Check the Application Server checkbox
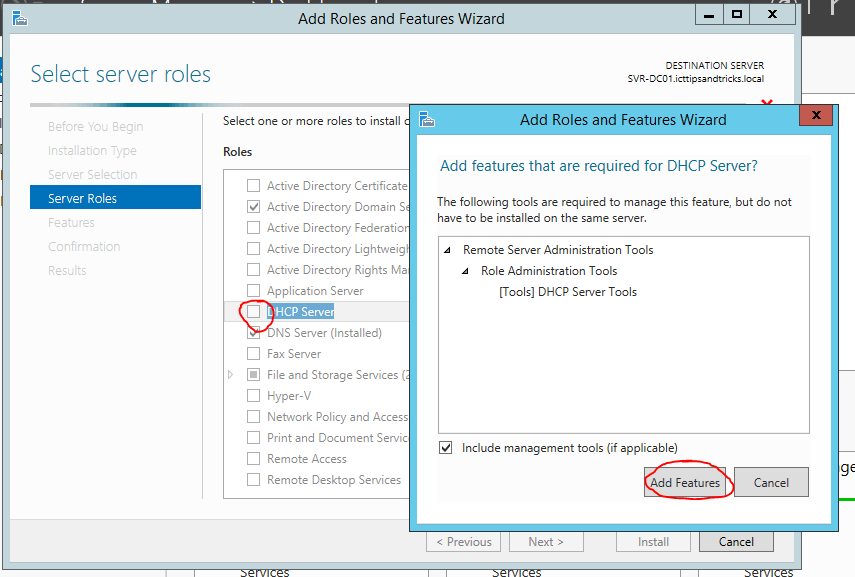Image resolution: width=855 pixels, height=577 pixels. tap(254, 290)
